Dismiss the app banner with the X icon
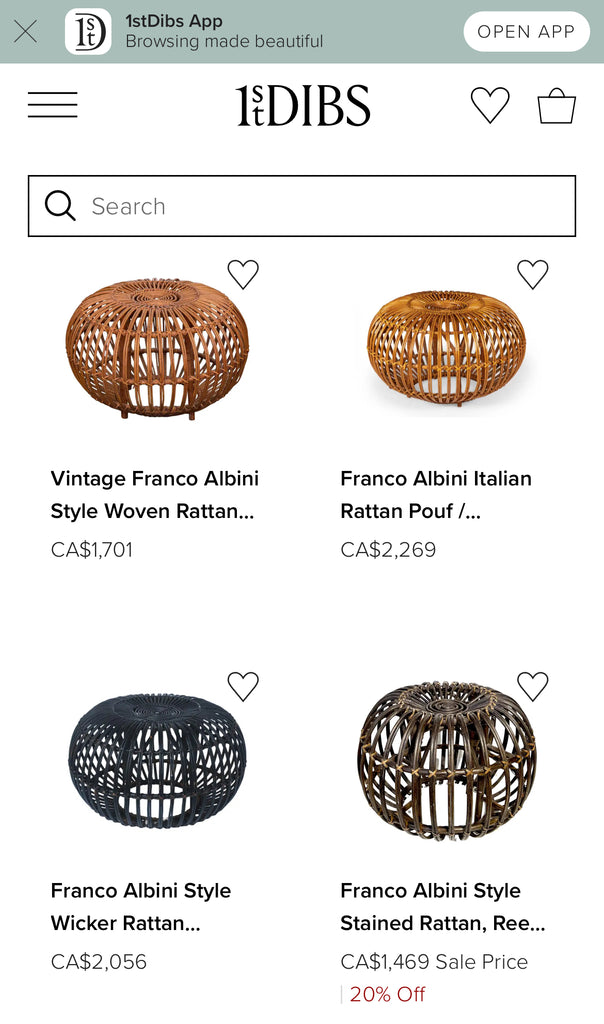 (x=25, y=31)
